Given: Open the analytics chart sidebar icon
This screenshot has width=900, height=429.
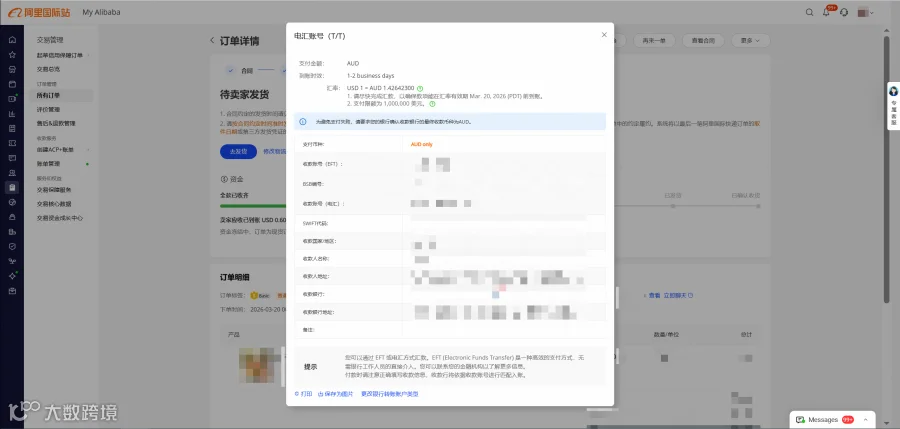Looking at the screenshot, I should click(12, 113).
